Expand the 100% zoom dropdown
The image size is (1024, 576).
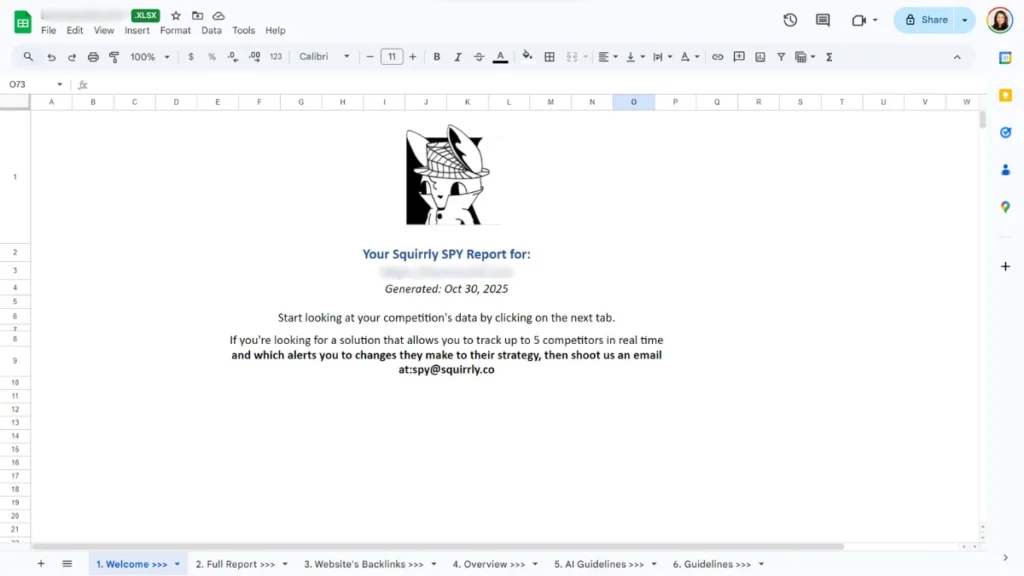148,57
